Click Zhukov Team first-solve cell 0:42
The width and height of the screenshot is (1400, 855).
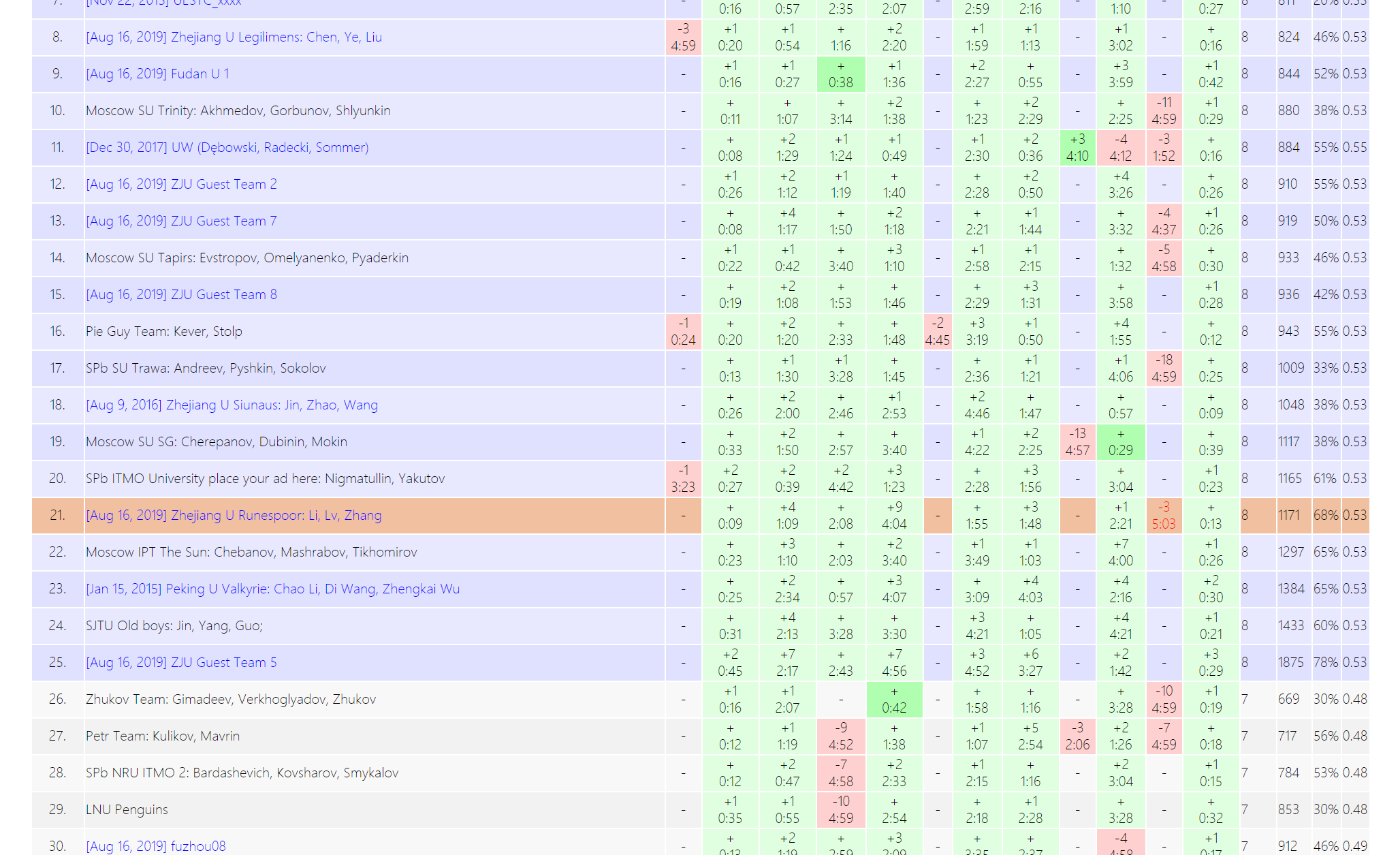coord(894,700)
